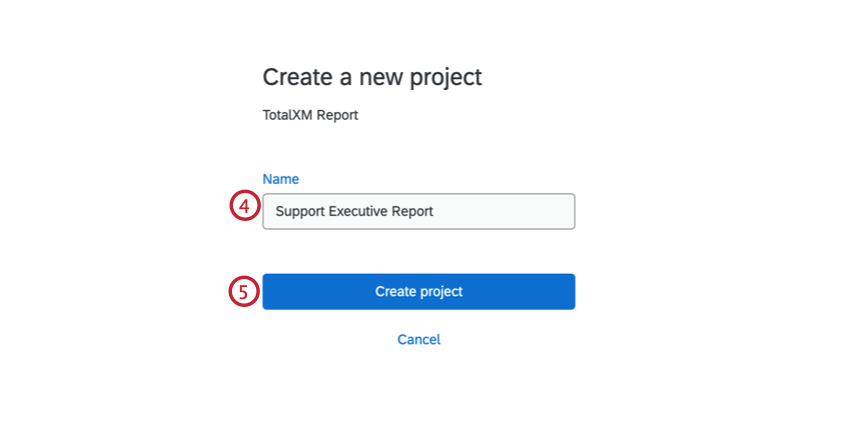Click the 'Create a new project' heading
This screenshot has height=425, width=850.
pos(372,77)
